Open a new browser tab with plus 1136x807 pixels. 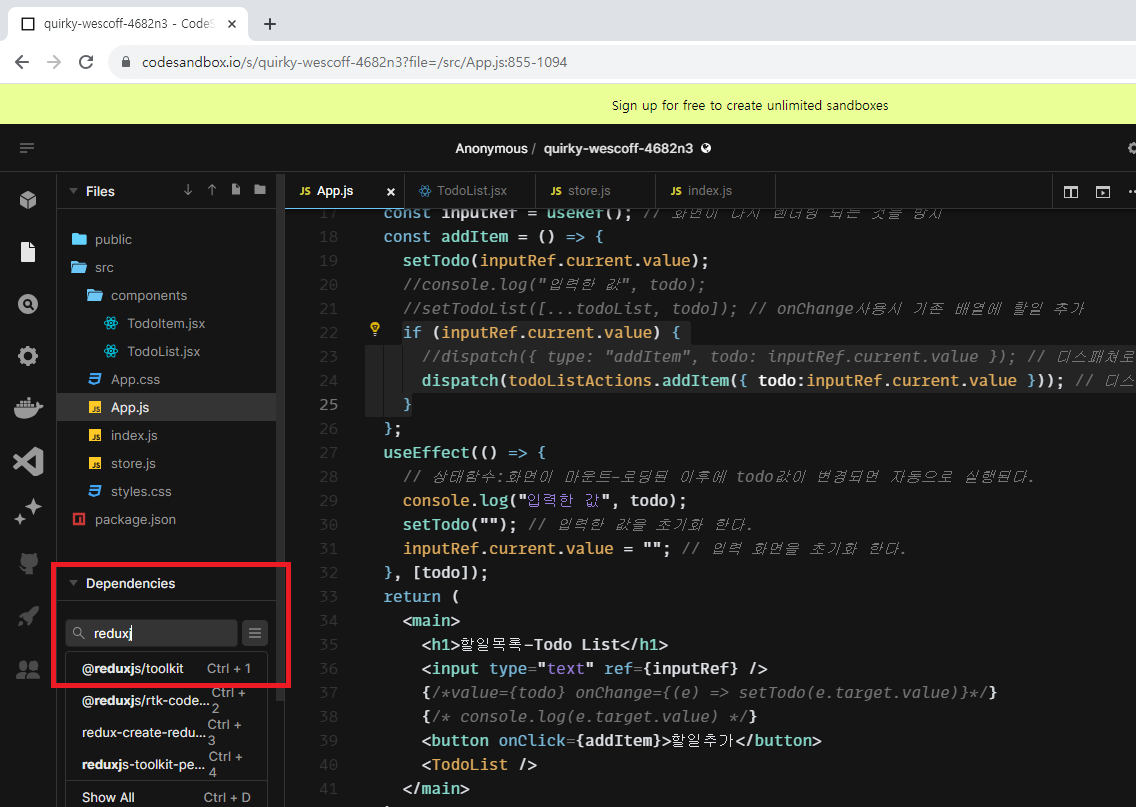pyautogui.click(x=270, y=24)
